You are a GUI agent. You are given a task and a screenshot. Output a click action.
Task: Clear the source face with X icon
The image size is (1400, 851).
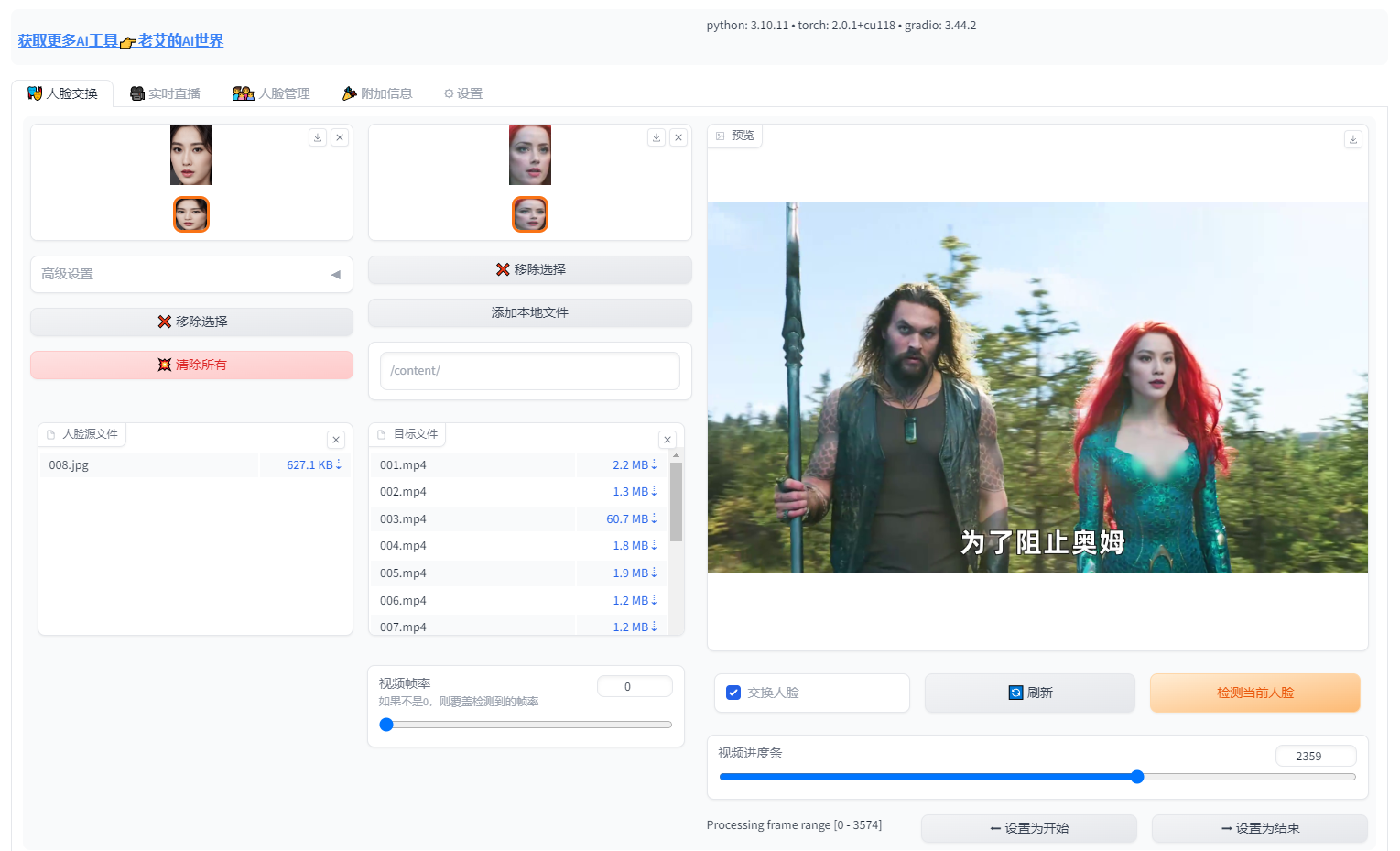(340, 136)
